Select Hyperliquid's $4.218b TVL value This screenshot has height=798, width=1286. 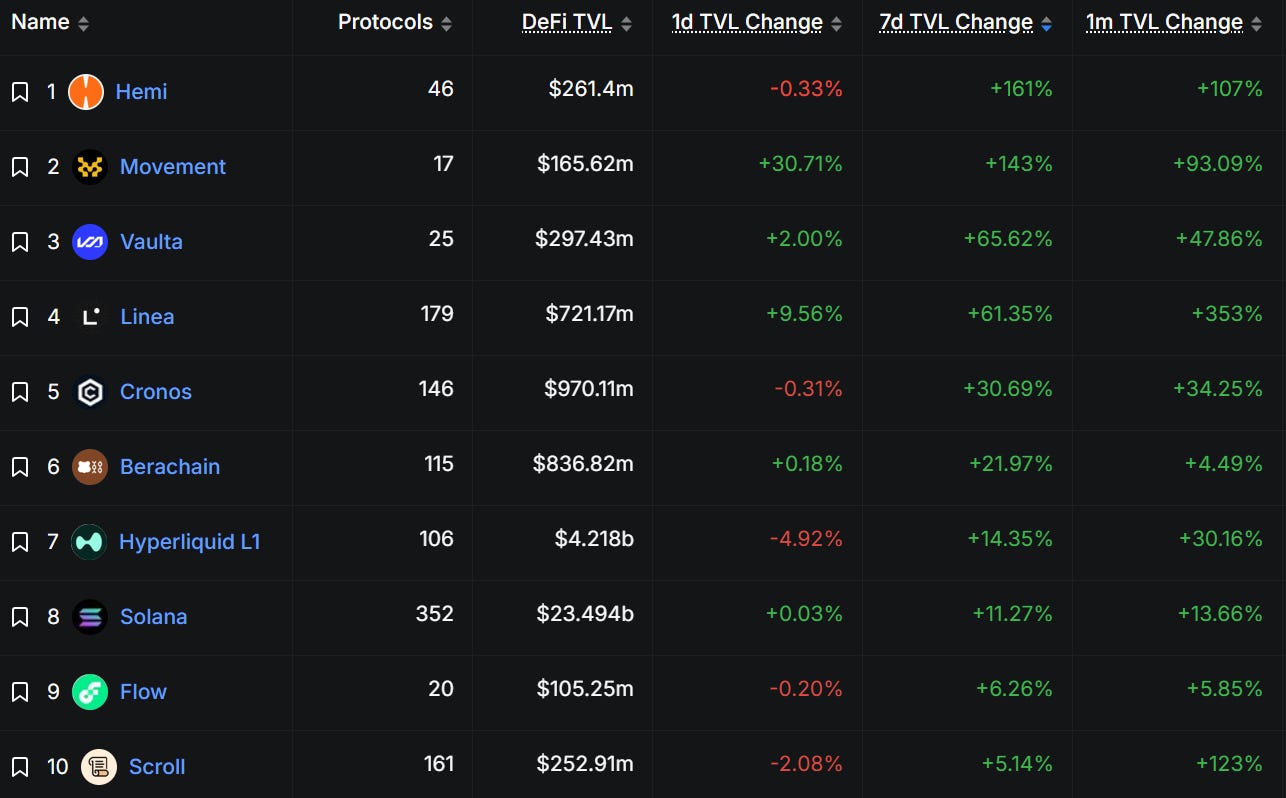point(594,539)
